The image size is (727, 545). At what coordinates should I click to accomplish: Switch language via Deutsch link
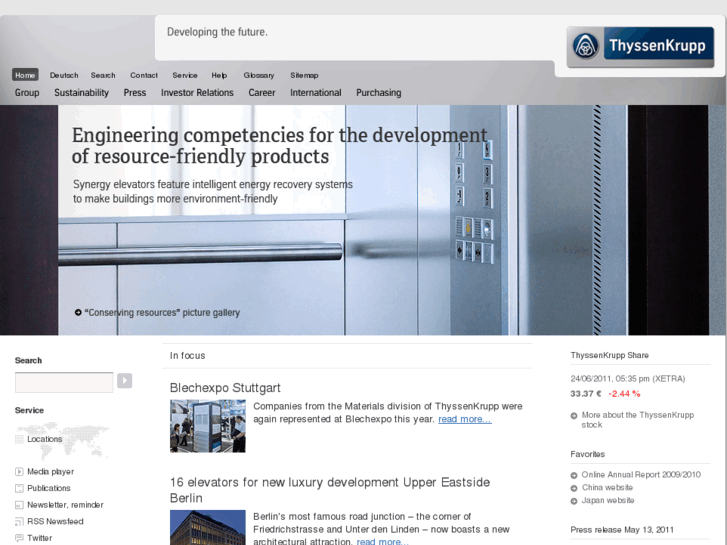(x=64, y=75)
